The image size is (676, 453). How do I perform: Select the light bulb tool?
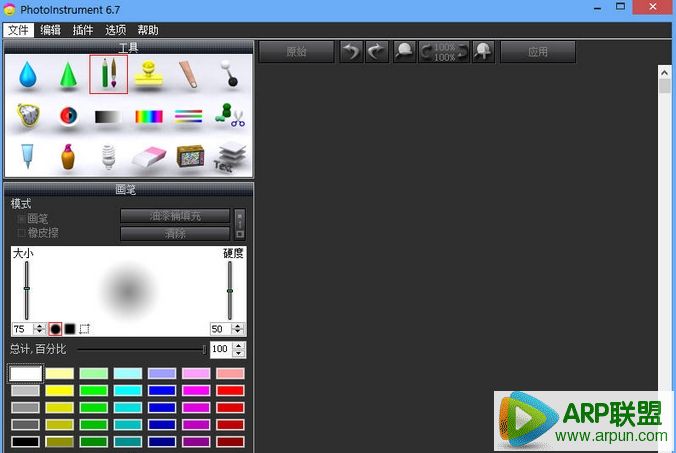coord(108,156)
